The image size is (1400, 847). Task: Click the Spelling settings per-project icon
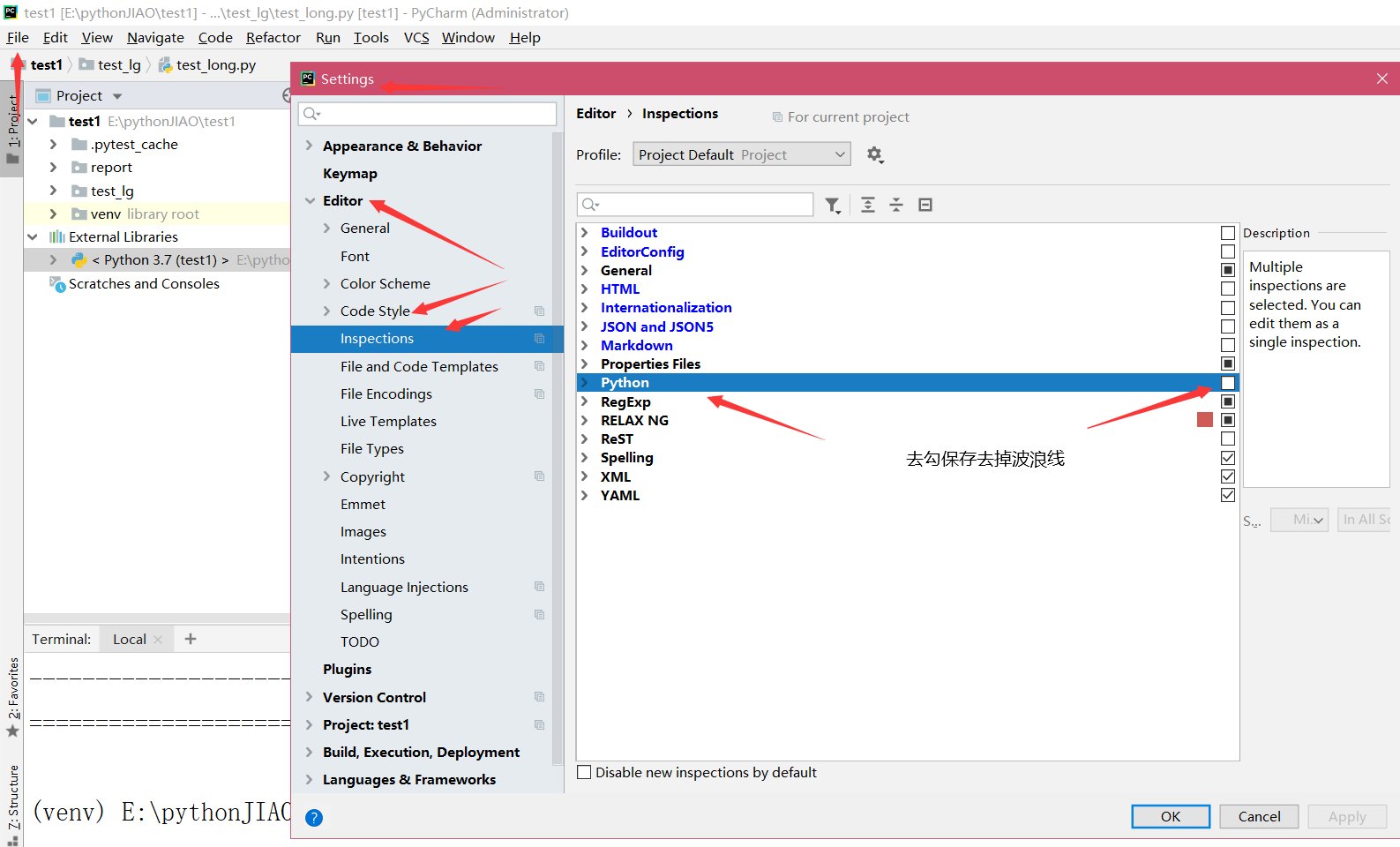pos(539,615)
